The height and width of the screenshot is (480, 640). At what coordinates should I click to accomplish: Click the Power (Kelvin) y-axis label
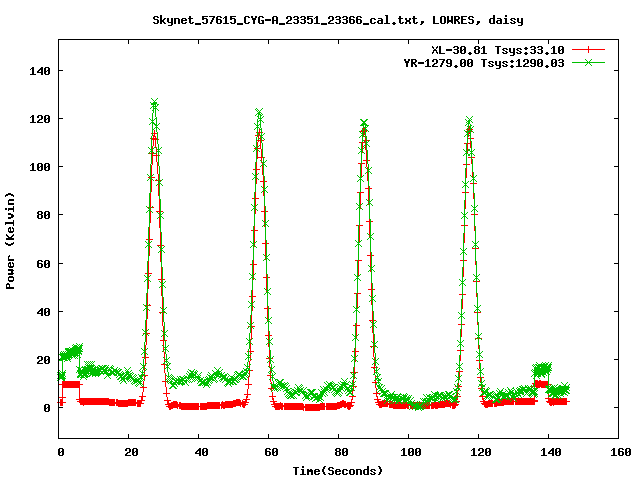10,240
